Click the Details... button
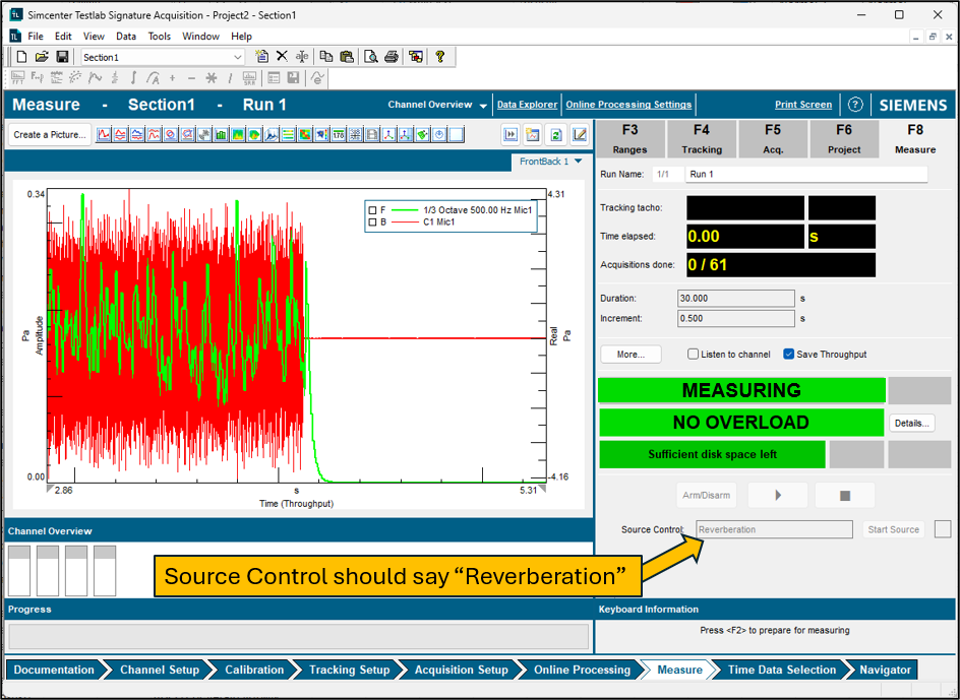The image size is (960, 700). tap(912, 423)
